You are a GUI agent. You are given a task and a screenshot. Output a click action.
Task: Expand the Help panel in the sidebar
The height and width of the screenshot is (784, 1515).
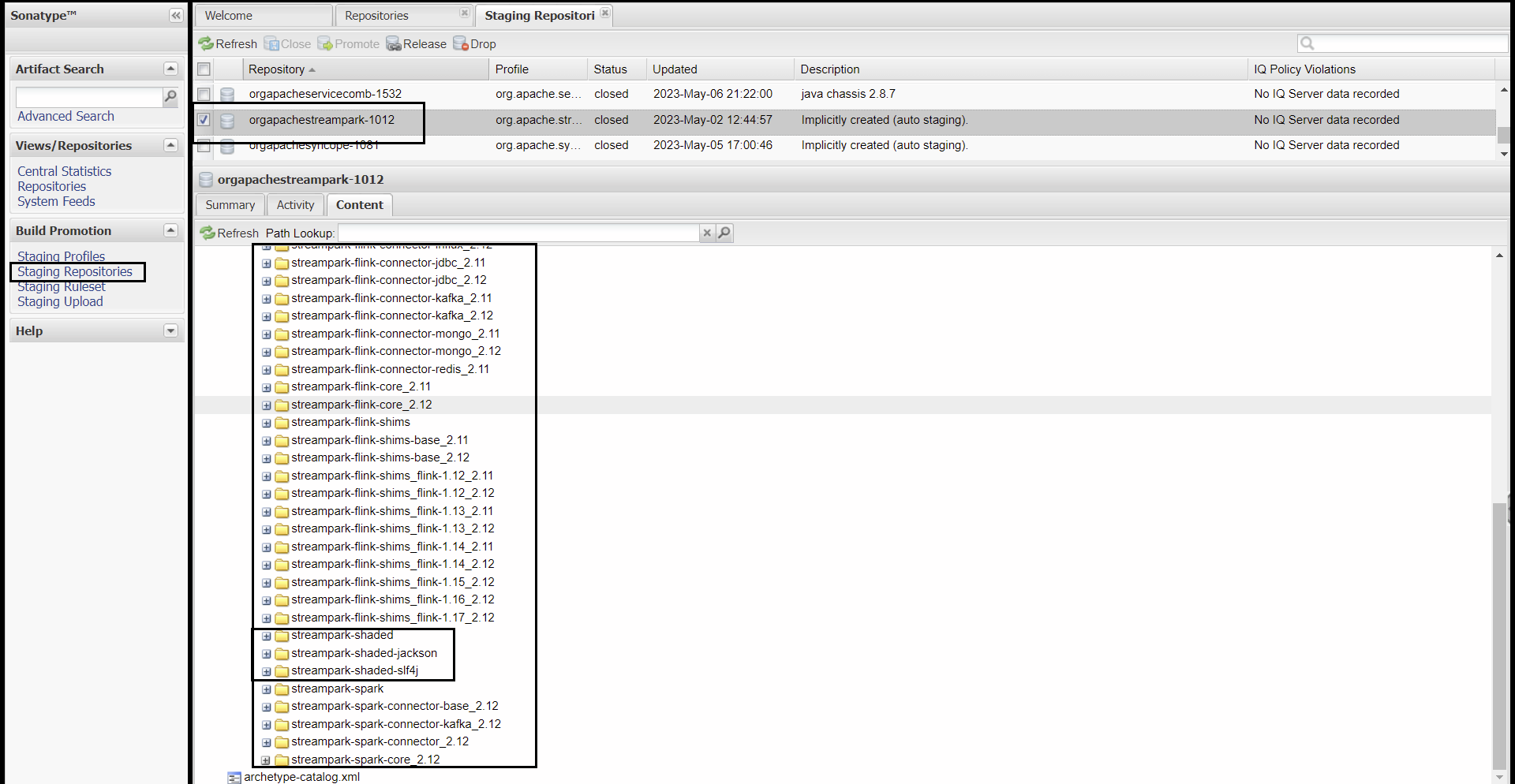(x=170, y=331)
